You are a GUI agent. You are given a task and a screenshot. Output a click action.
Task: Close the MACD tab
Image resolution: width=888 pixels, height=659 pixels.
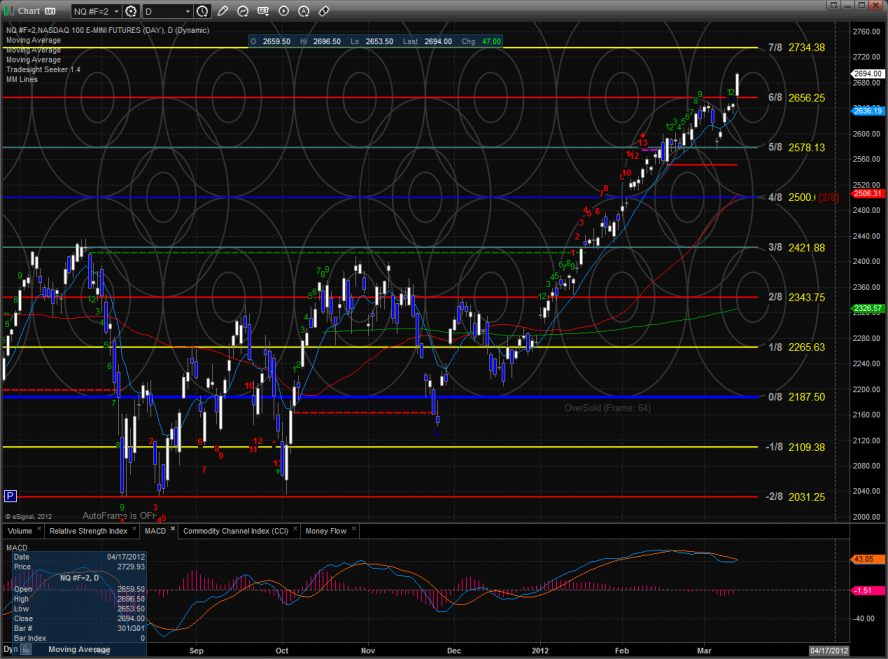[172, 527]
